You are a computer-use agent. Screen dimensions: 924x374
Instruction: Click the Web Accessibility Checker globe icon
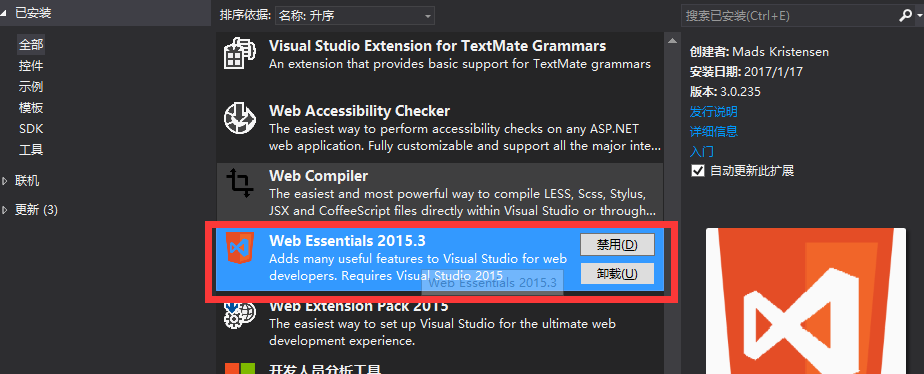point(240,118)
